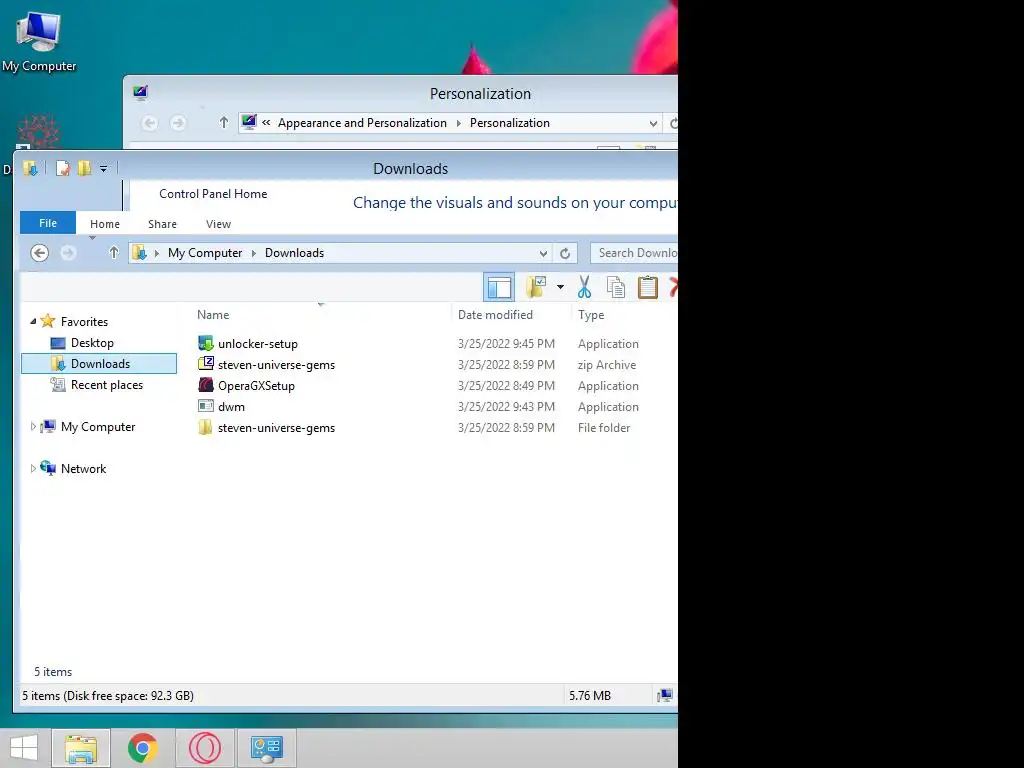The height and width of the screenshot is (768, 1024).
Task: Click the Paste clipboard icon
Action: point(647,287)
